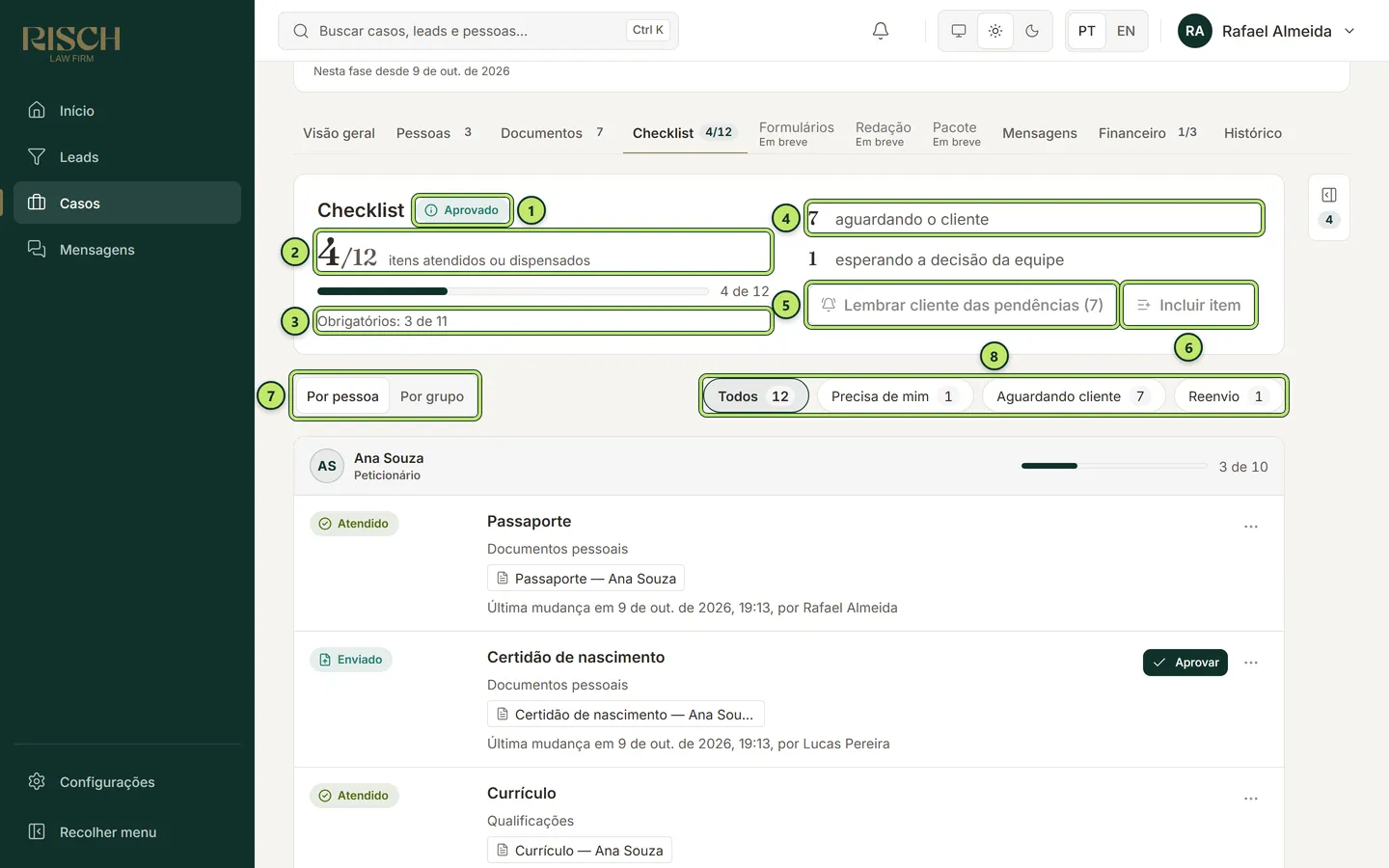Filter by Reenvio
The width and height of the screenshot is (1389, 868).
[1228, 396]
